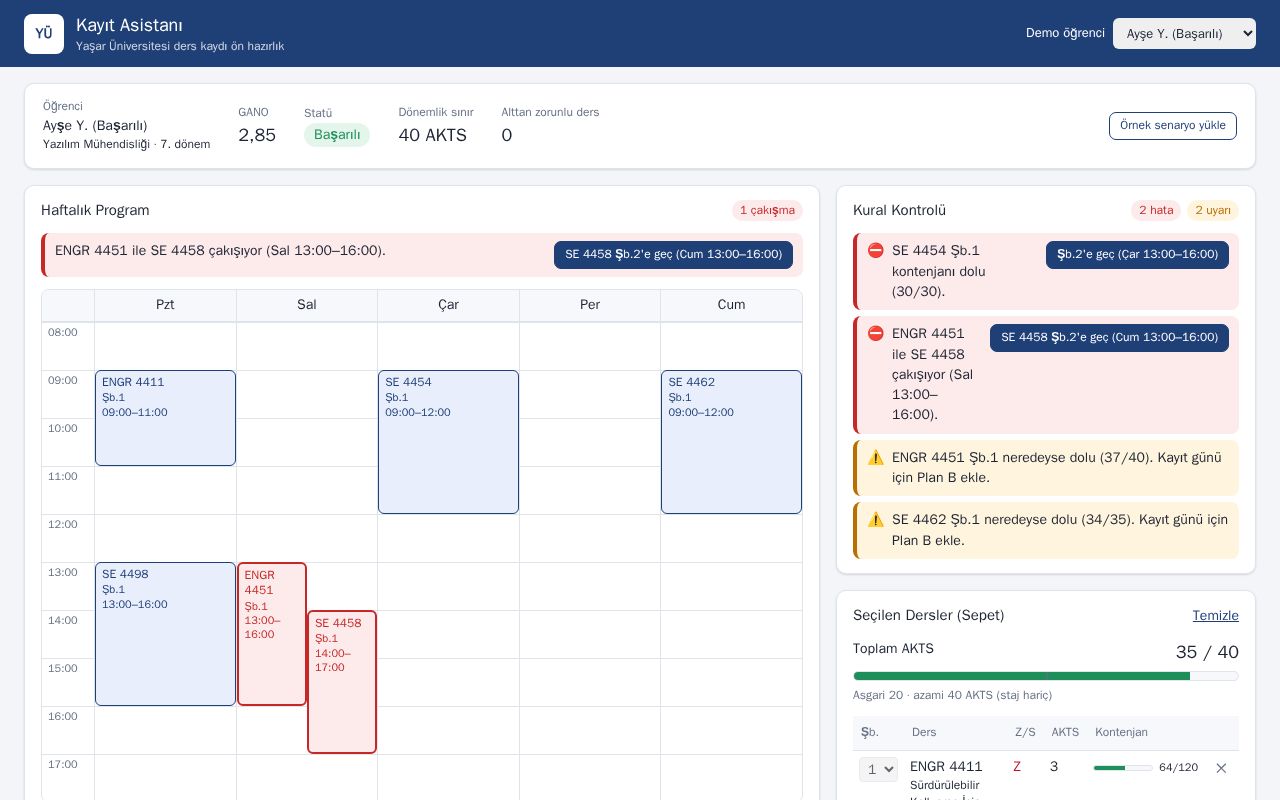Select the SE 4498 block on Monday

coord(165,634)
